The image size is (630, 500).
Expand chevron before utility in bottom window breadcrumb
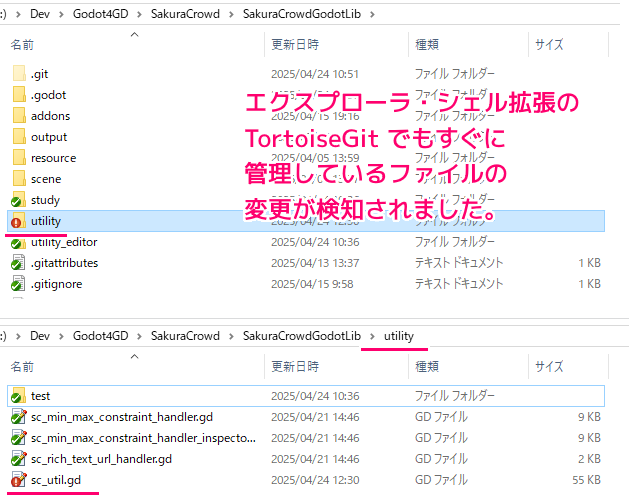[372, 336]
